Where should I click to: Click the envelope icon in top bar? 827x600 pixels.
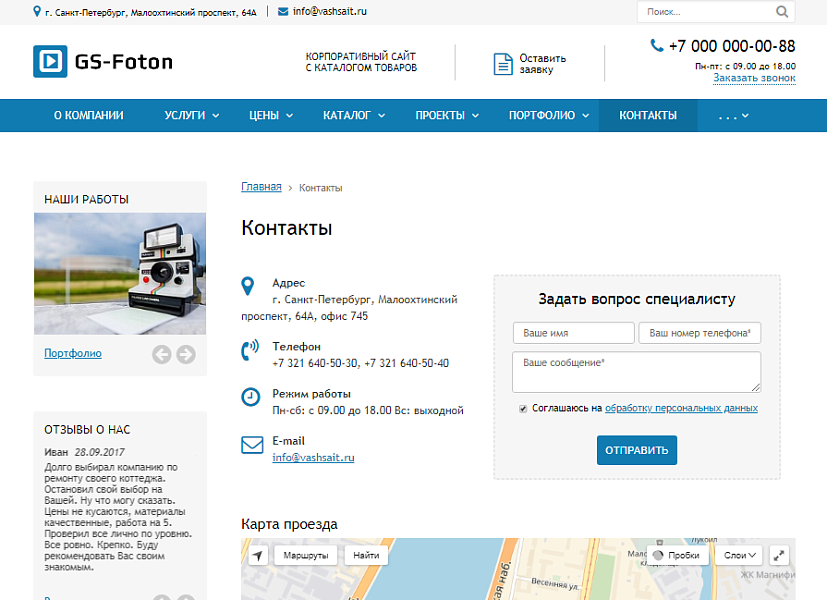pos(283,12)
